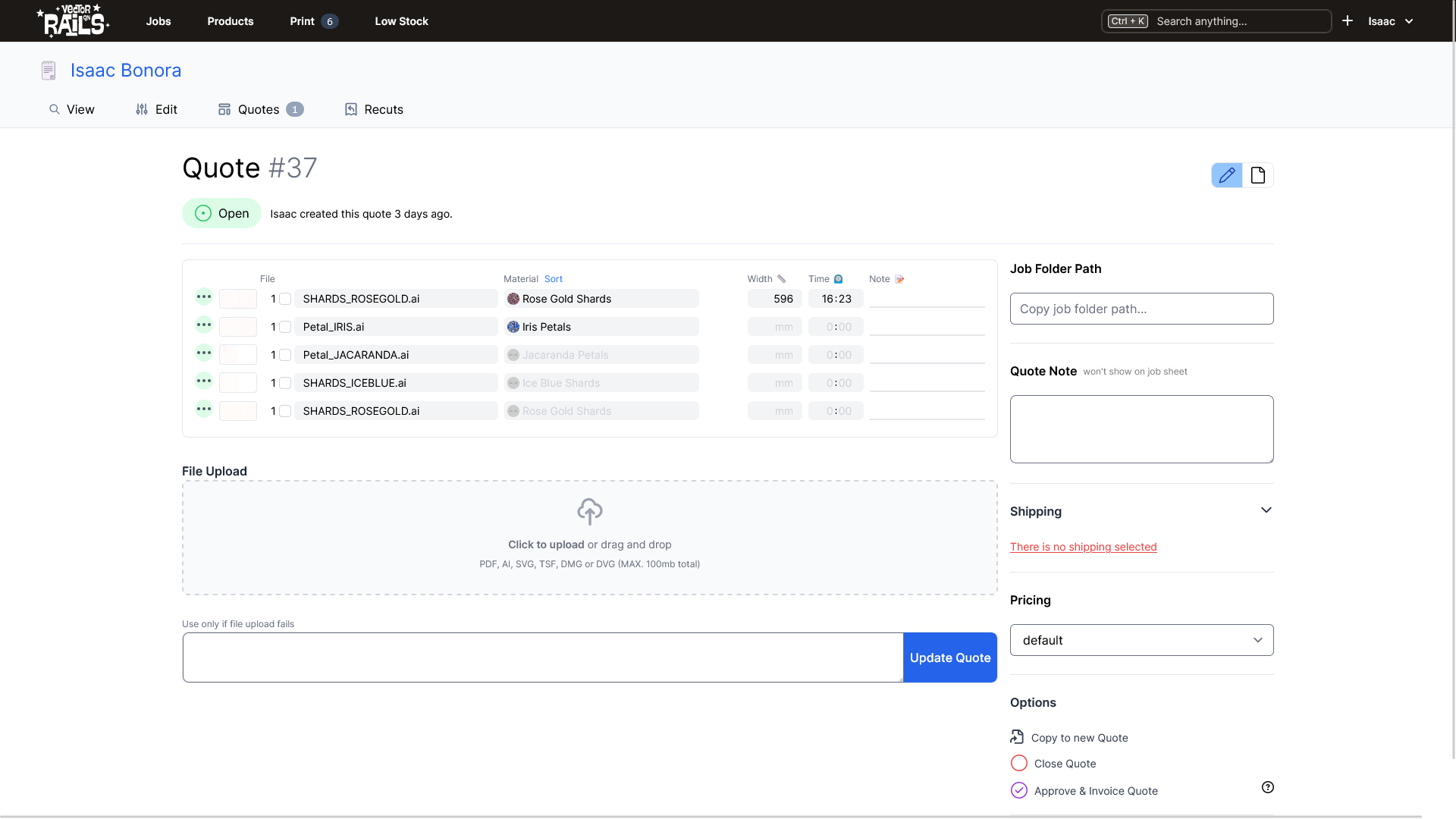Click the Vector on Rails logo

coord(73,21)
